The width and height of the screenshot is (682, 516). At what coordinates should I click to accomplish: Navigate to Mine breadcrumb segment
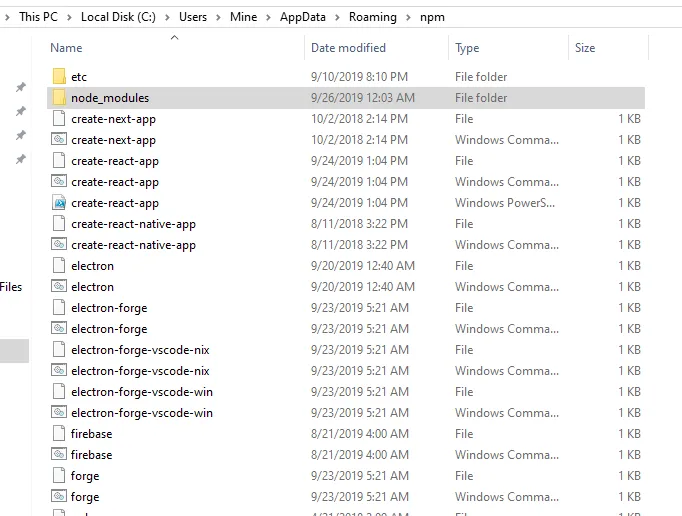coord(244,17)
